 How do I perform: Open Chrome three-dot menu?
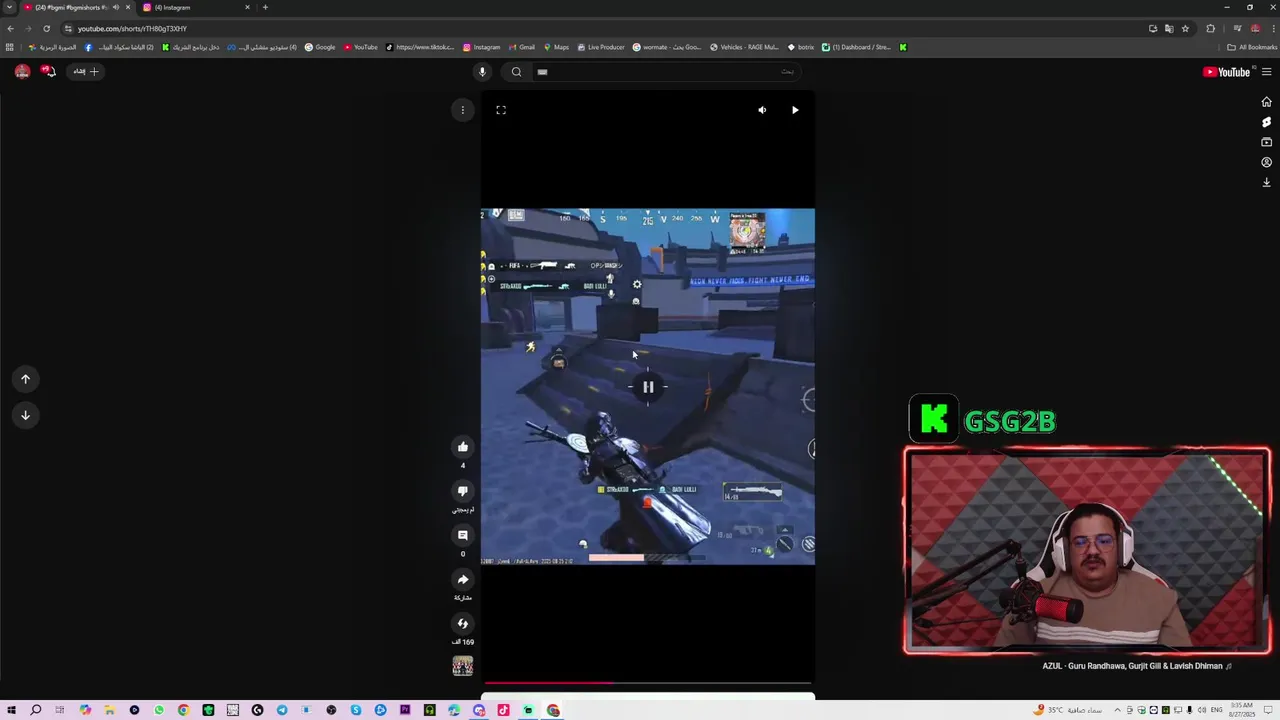tap(1270, 28)
